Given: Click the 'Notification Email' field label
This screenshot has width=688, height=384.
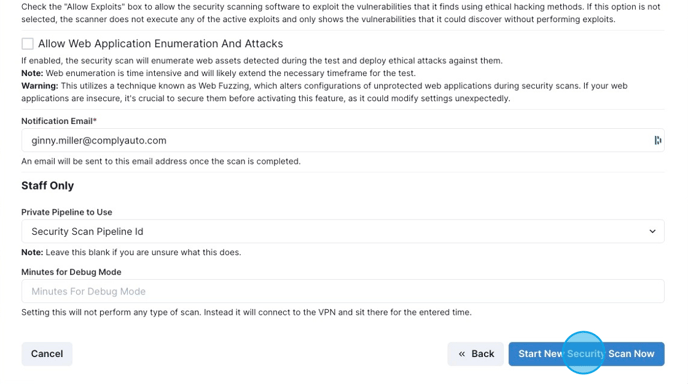Looking at the screenshot, I should (59, 121).
